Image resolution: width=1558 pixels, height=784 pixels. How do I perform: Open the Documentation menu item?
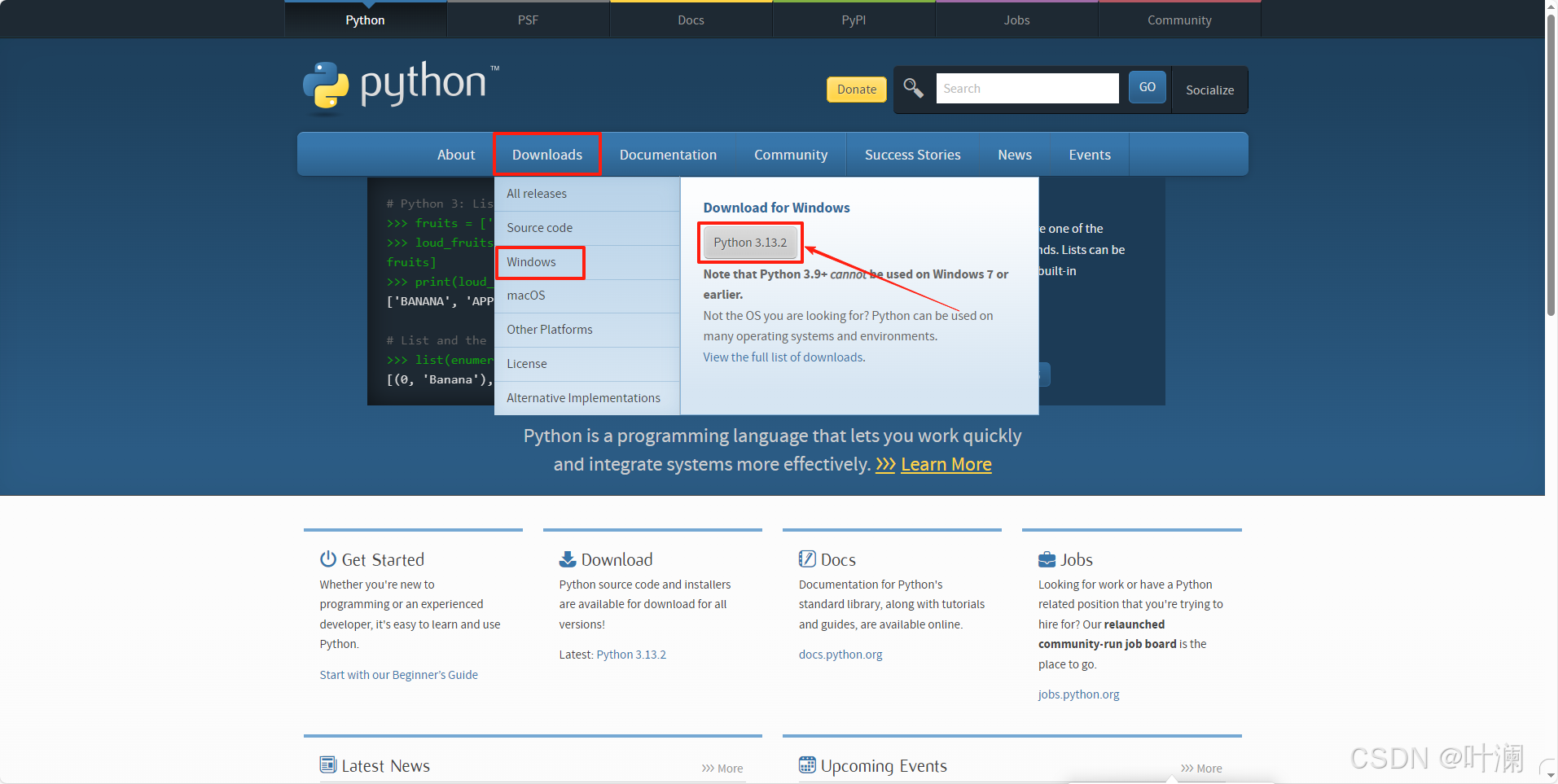click(x=668, y=154)
